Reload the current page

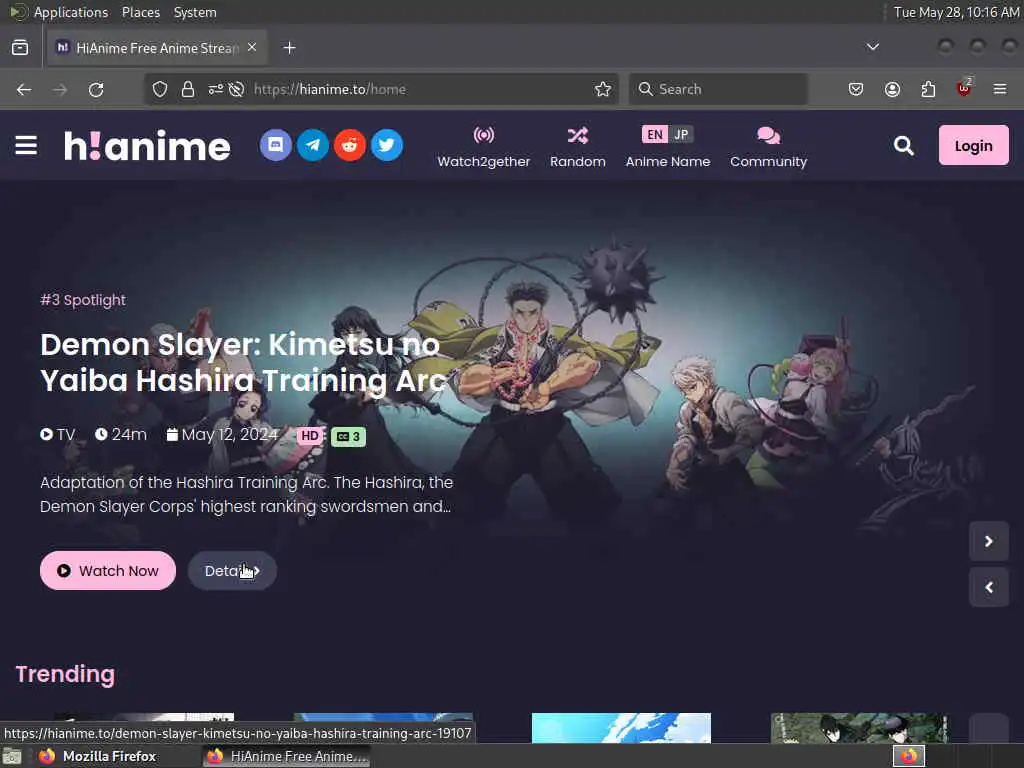[96, 89]
